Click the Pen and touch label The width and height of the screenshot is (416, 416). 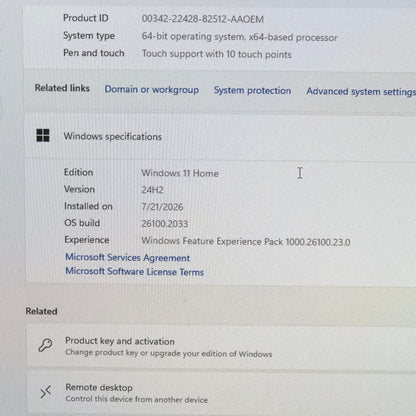click(94, 53)
